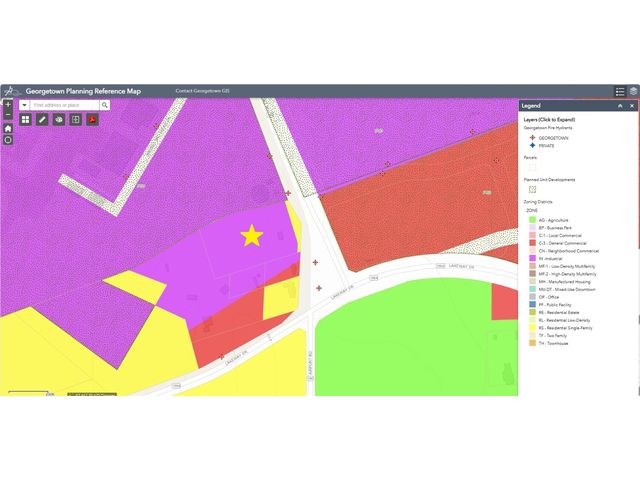
Task: Open the red PDF print tool
Action: tap(91, 119)
